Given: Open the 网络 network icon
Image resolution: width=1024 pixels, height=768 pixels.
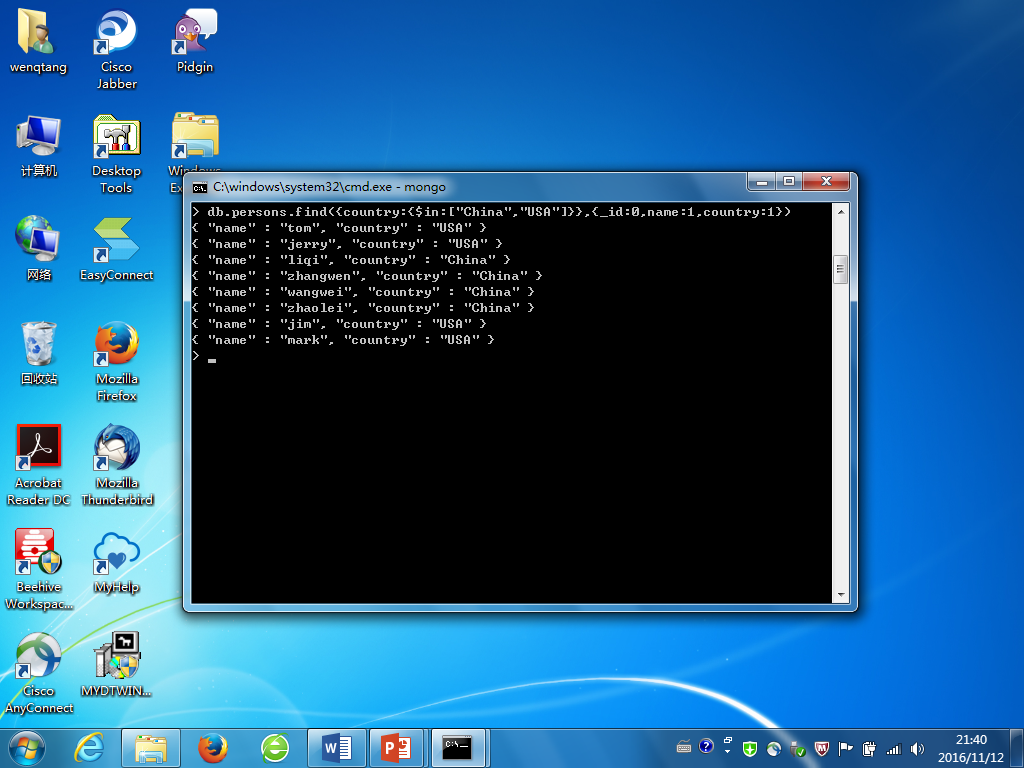Looking at the screenshot, I should coord(39,248).
